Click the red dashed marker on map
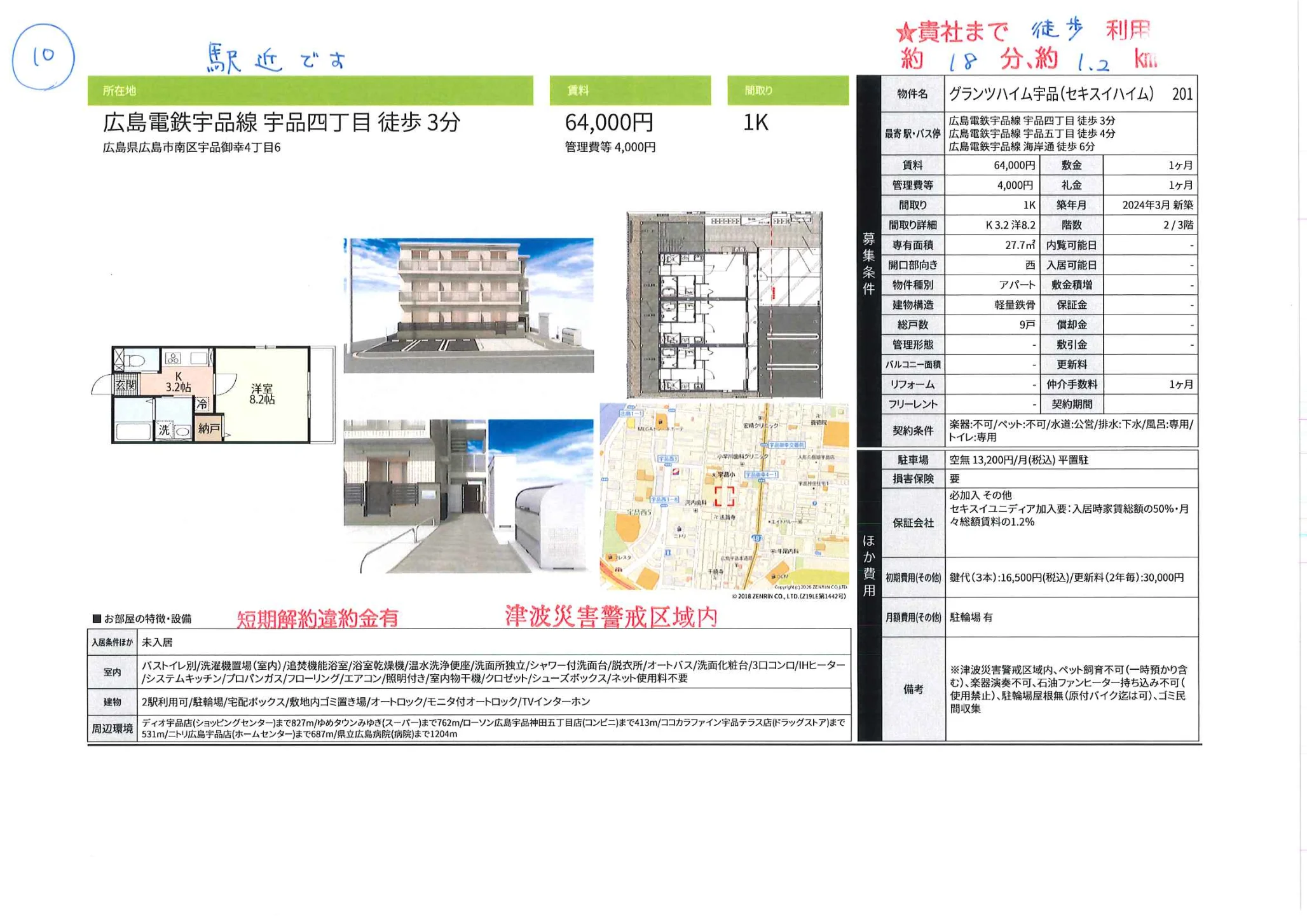 click(x=723, y=496)
